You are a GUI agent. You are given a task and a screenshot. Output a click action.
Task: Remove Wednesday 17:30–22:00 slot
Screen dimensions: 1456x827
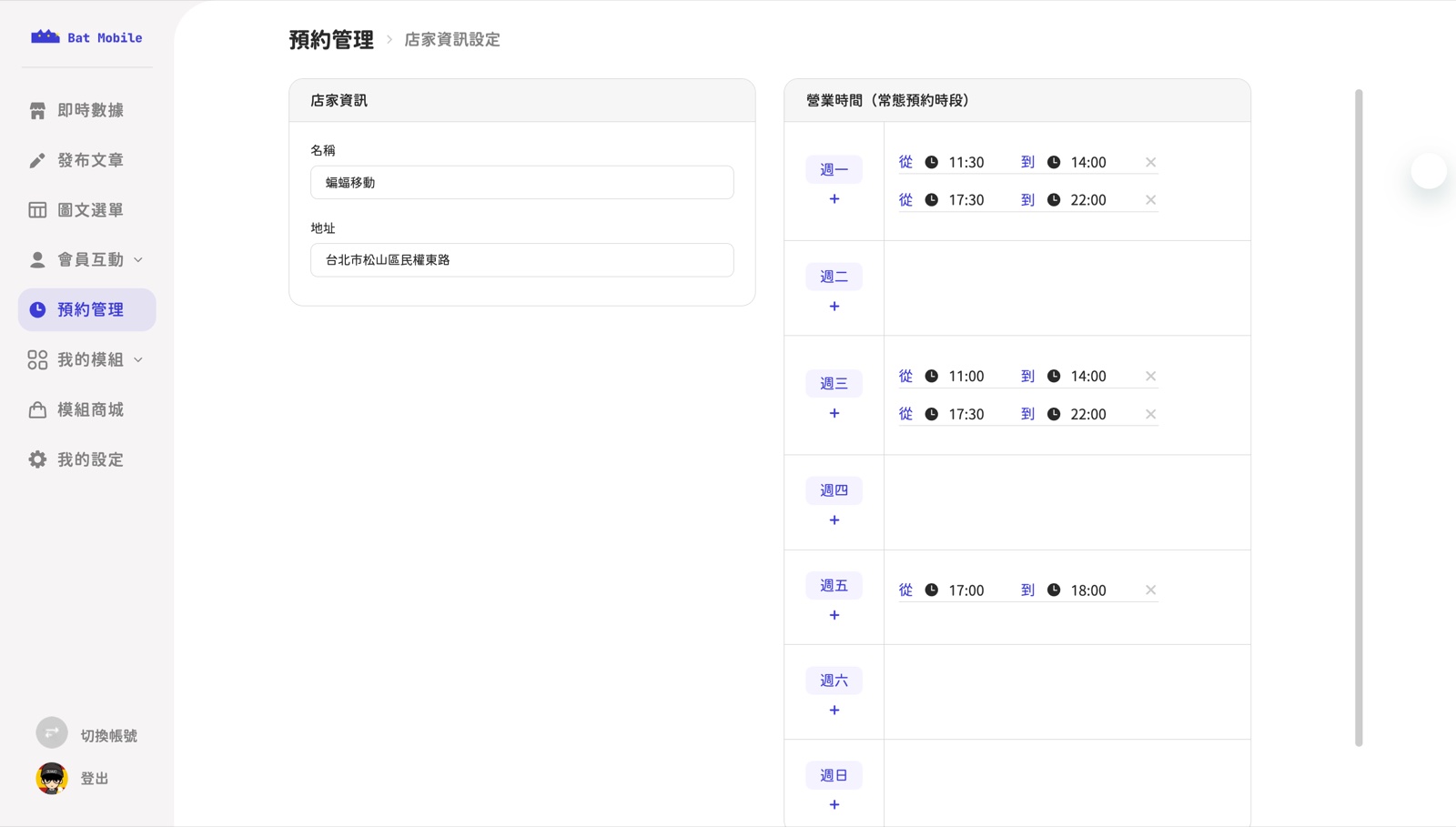point(1151,415)
